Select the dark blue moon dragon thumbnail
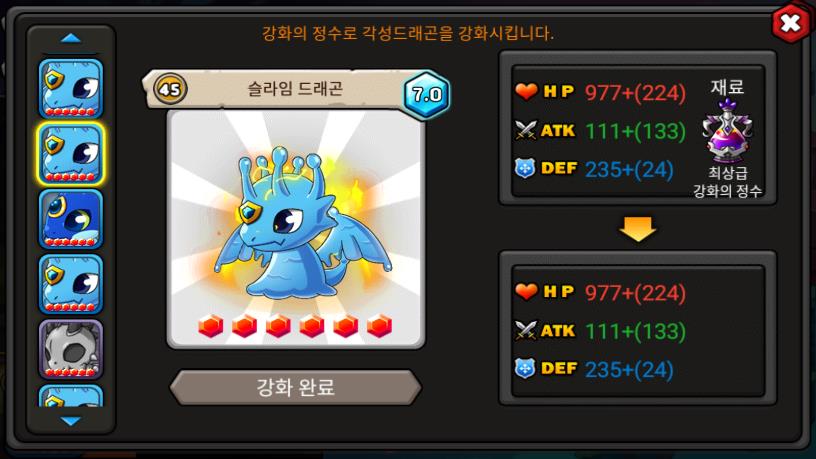 pos(71,219)
